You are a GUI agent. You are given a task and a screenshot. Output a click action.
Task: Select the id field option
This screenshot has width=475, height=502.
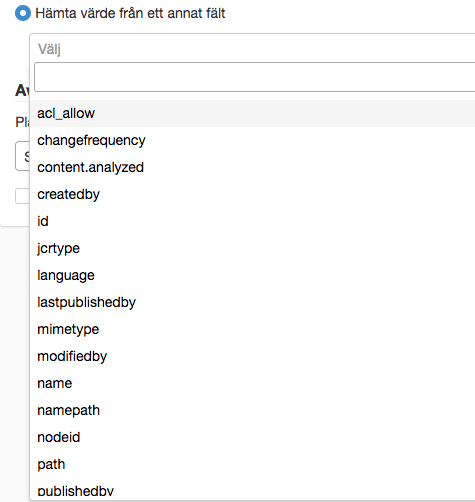pos(253,221)
